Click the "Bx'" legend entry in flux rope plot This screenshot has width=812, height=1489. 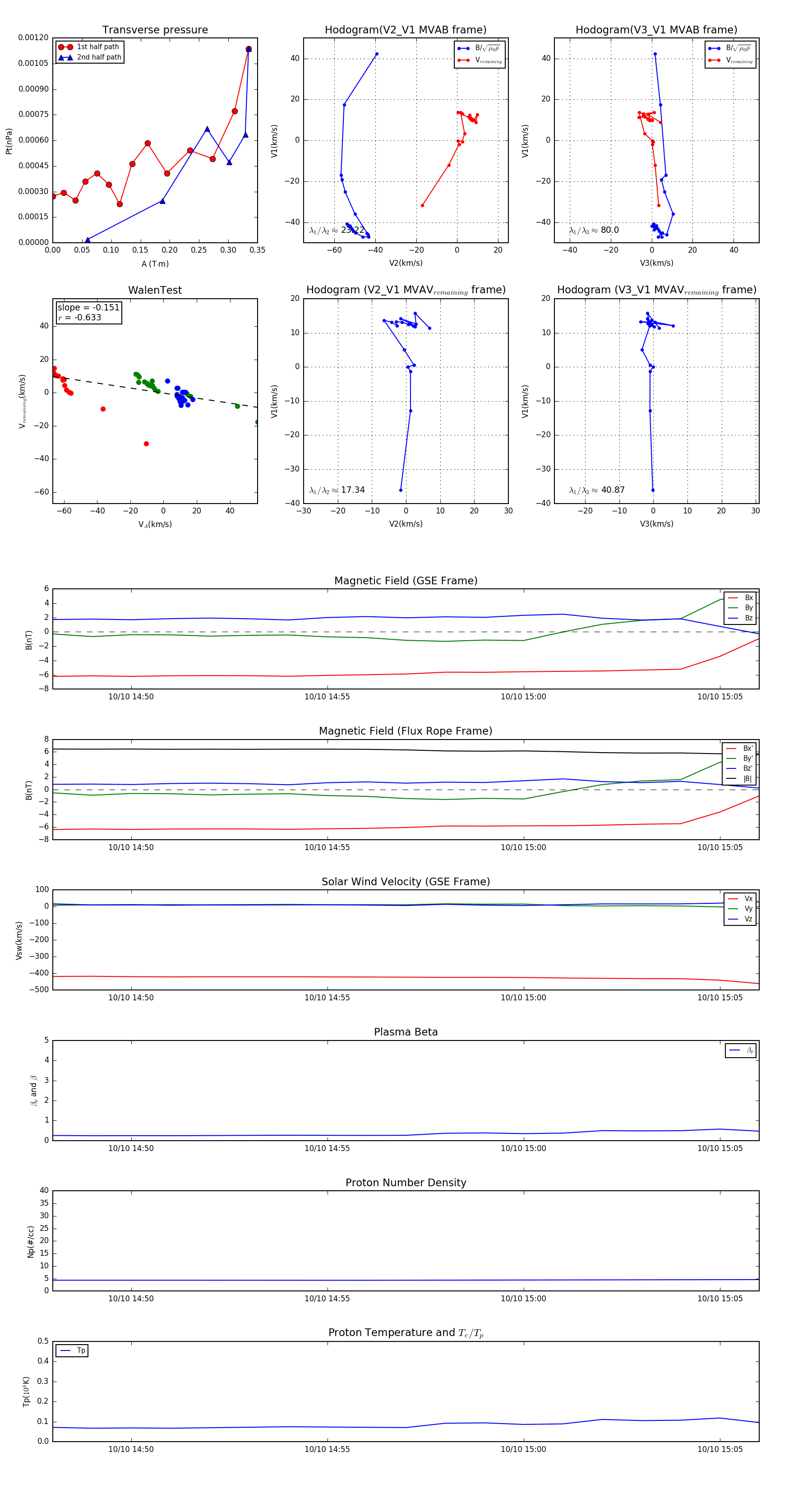pyautogui.click(x=740, y=748)
